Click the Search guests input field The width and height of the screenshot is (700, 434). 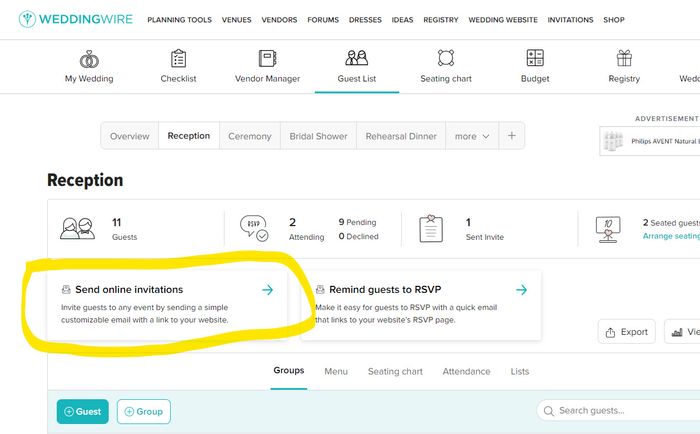[620, 410]
